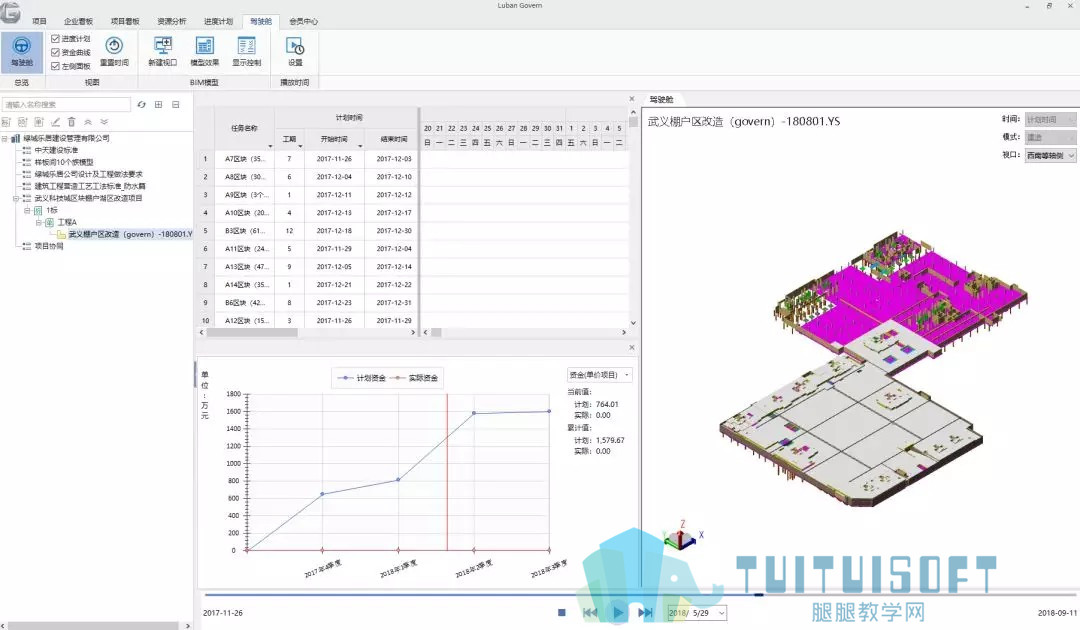Uncheck the 资金曲线 checkbox
Image resolution: width=1080 pixels, height=630 pixels.
coord(55,52)
